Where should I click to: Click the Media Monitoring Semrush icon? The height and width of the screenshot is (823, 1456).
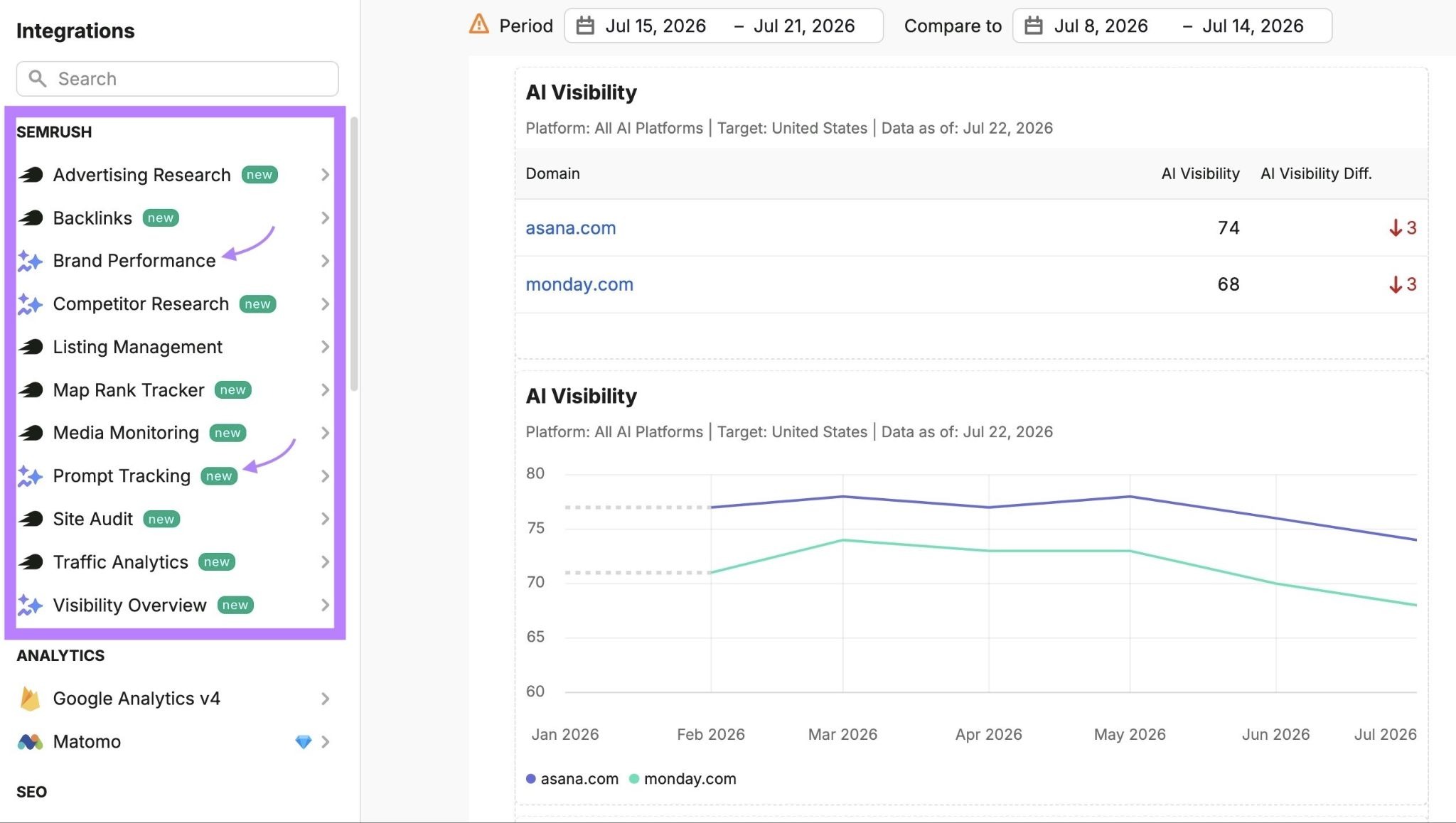(x=31, y=433)
